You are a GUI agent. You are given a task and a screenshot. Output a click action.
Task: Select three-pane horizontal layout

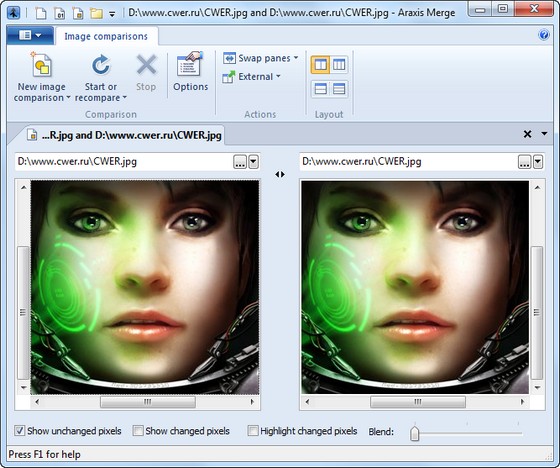point(339,88)
